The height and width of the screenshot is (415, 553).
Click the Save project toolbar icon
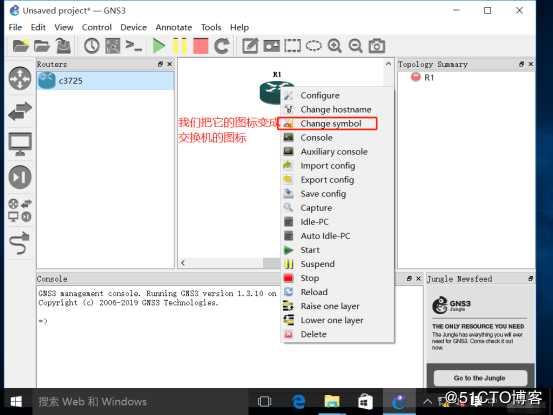(x=63, y=46)
